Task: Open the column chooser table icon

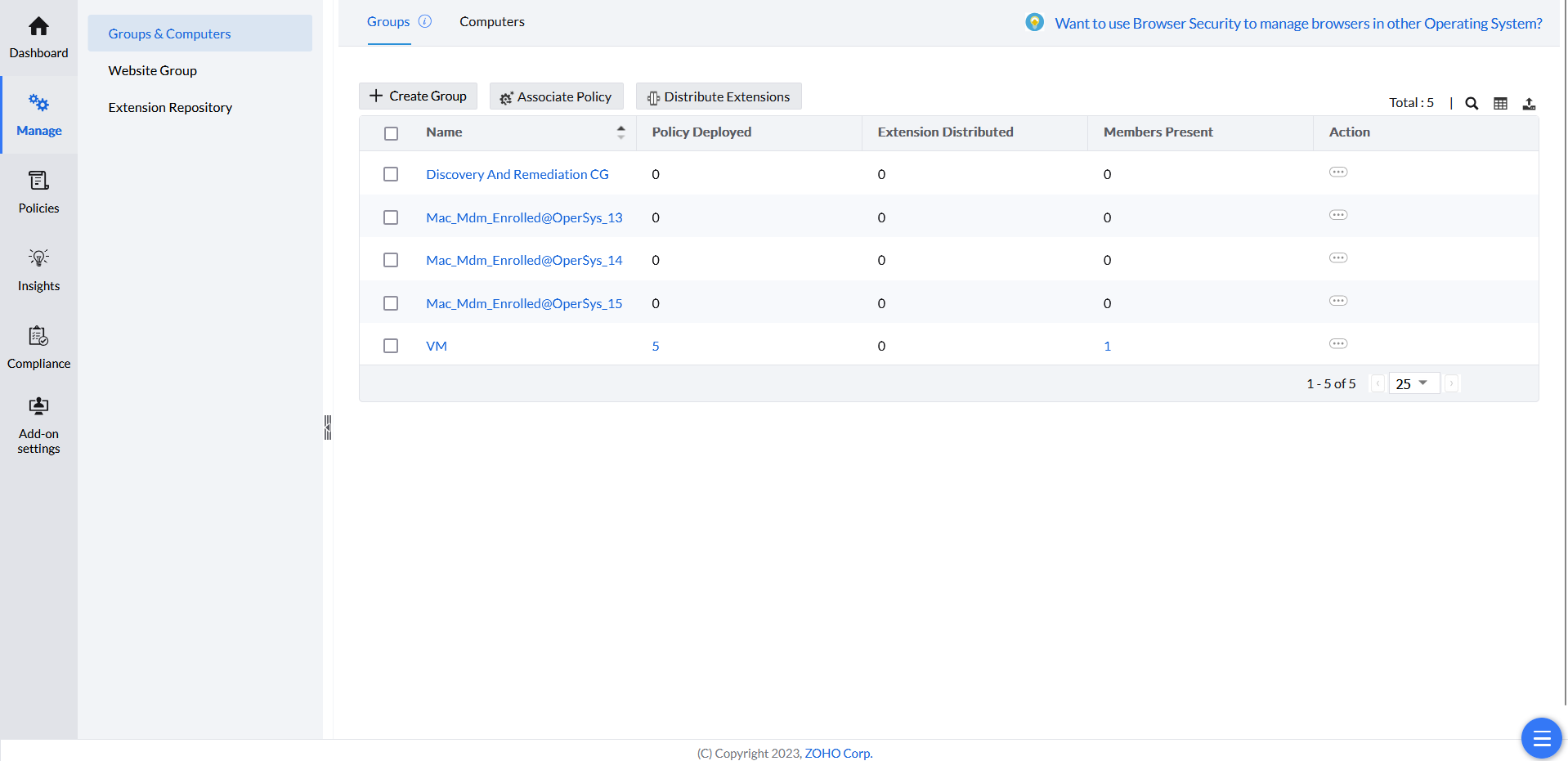Action: 1500,104
